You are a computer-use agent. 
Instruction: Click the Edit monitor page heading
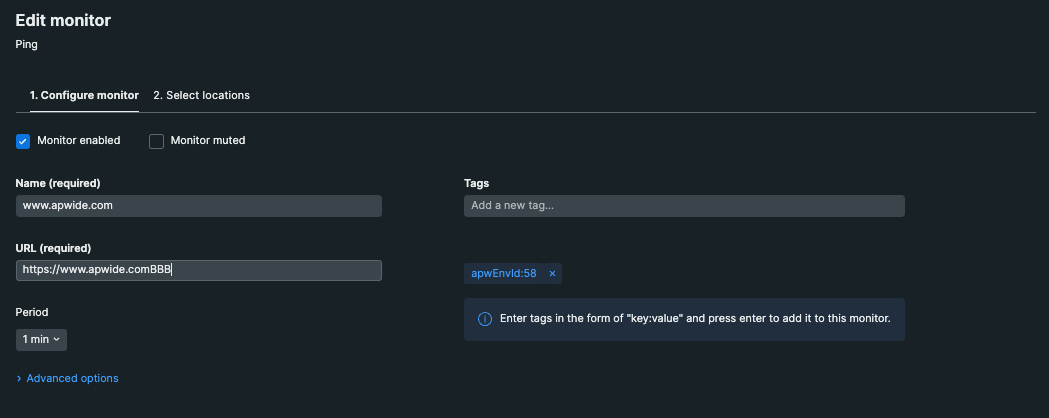63,20
